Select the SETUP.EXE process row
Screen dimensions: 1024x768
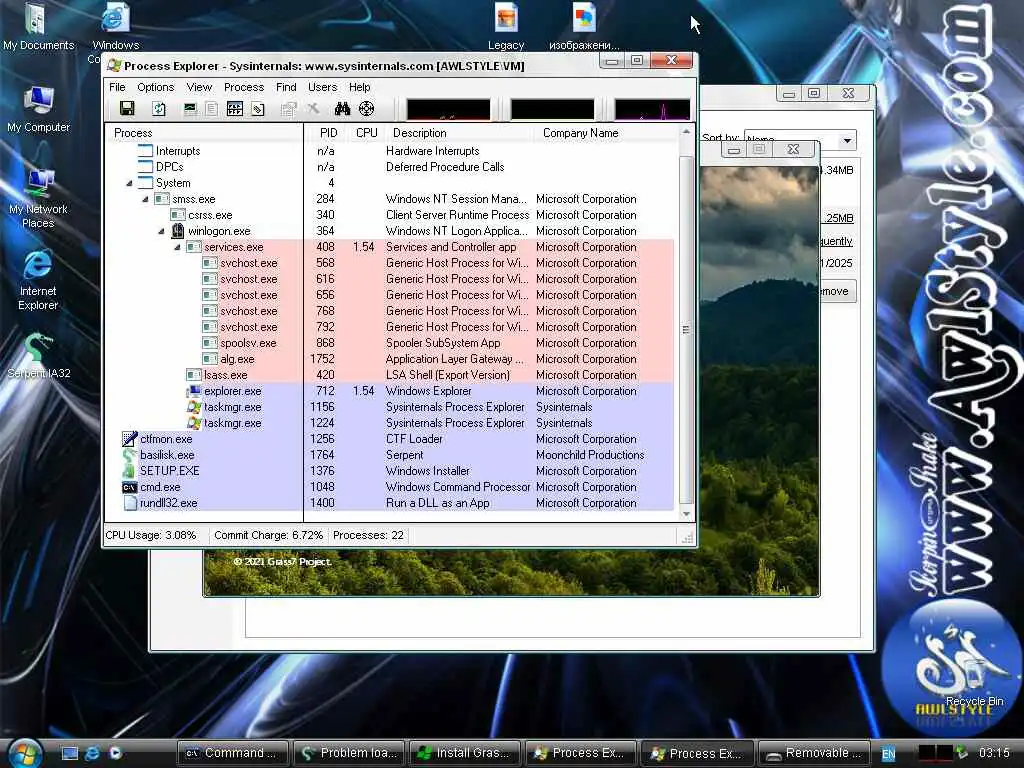click(389, 471)
